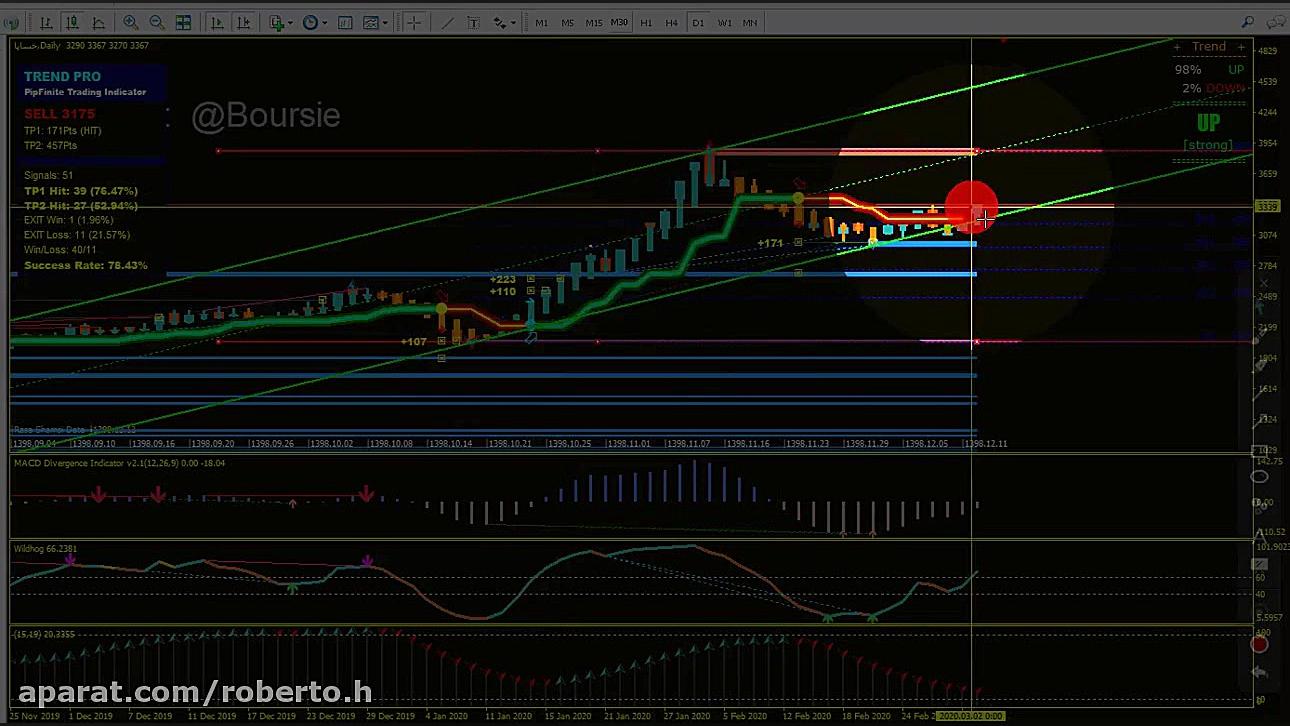Open the arrows and shapes dropdown arrow

click(x=513, y=23)
